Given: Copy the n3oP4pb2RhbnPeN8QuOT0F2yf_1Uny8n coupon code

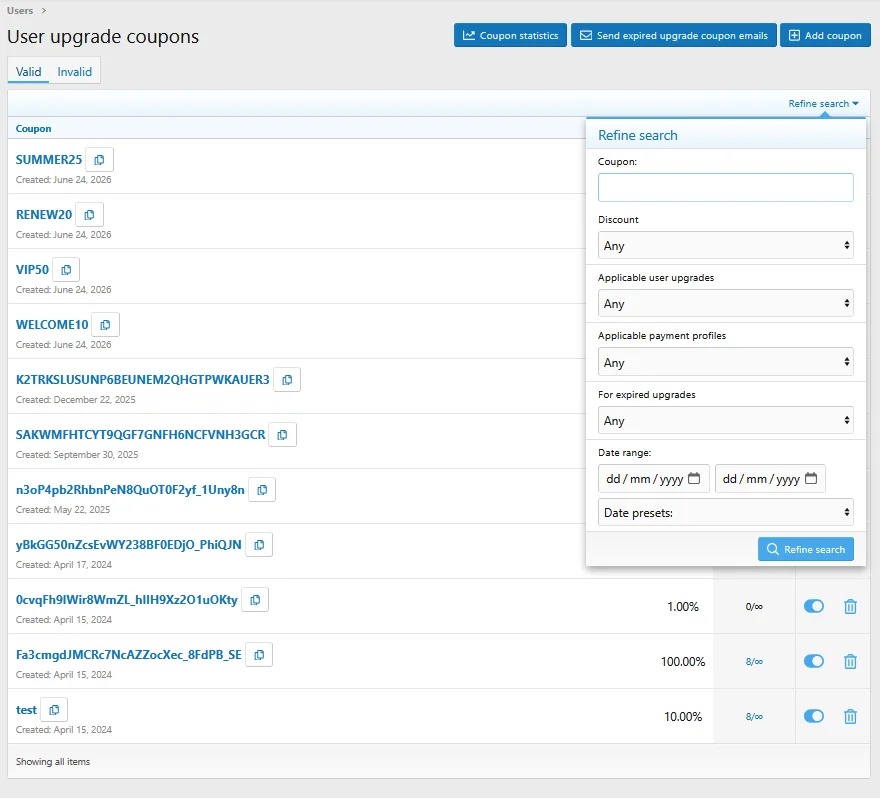Looking at the screenshot, I should click(262, 490).
